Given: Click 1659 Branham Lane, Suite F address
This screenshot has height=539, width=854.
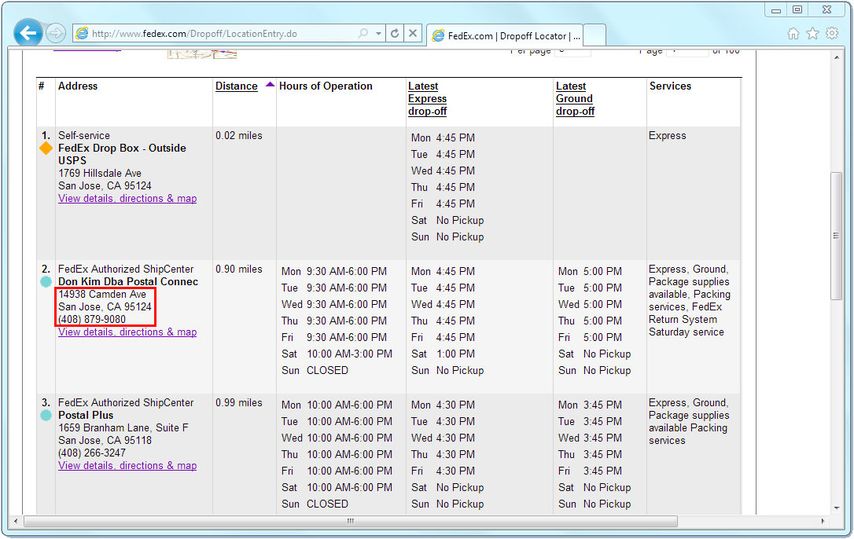Looking at the screenshot, I should 124,427.
